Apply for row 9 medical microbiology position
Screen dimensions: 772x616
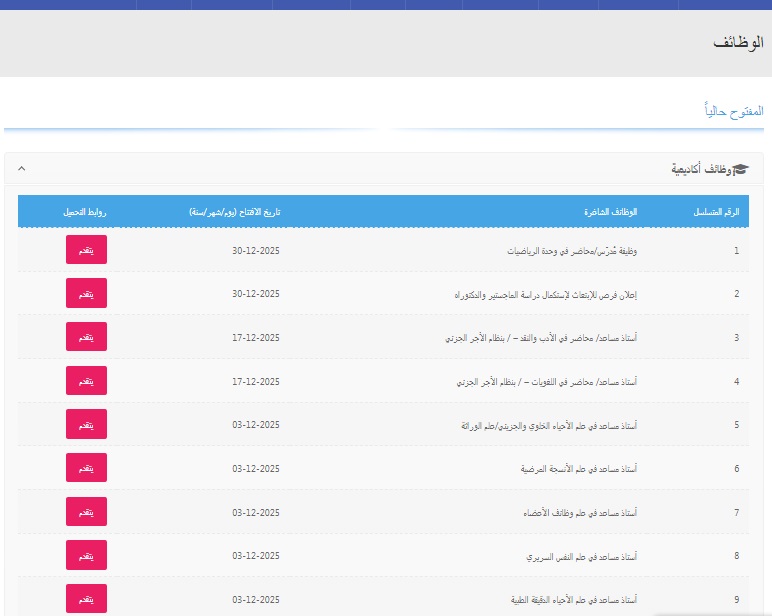pyautogui.click(x=86, y=599)
